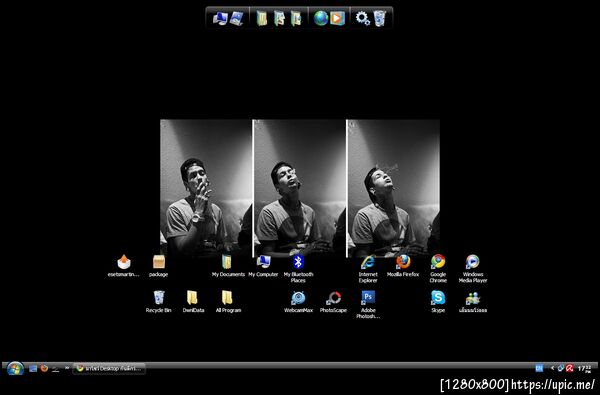Image resolution: width=600 pixels, height=395 pixels.
Task: Open the Windows Start orb
Action: tap(15, 369)
